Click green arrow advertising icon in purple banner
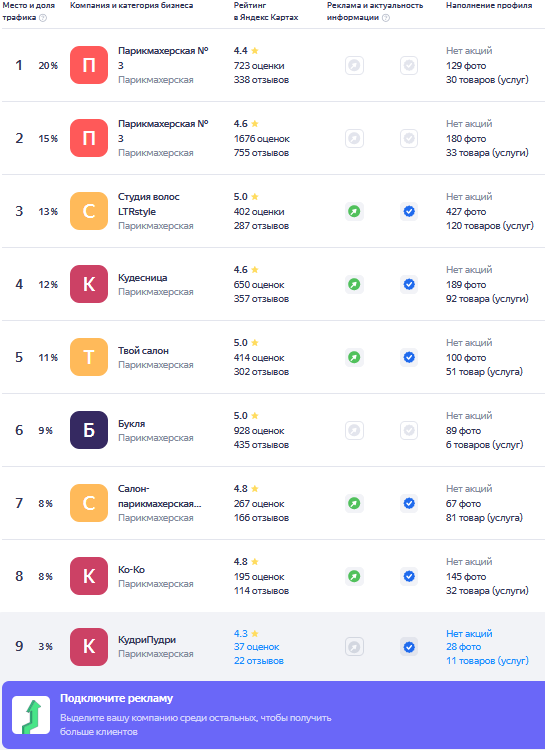The image size is (545, 750). point(31,715)
